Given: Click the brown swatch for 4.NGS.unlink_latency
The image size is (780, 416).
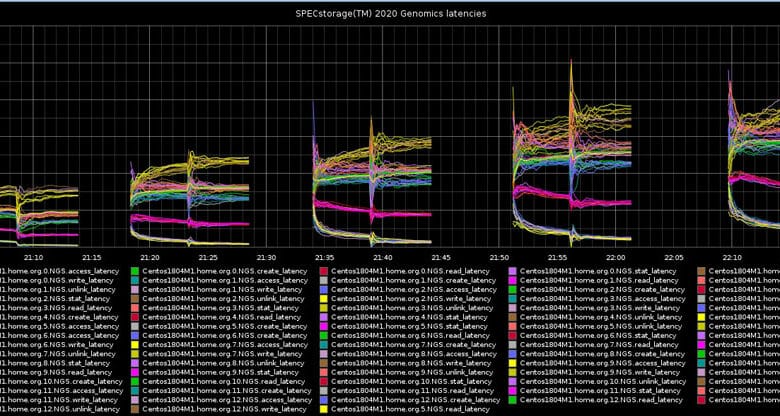Looking at the screenshot, I should click(513, 317).
